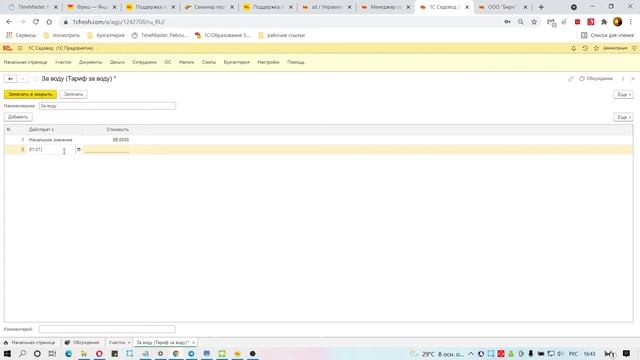Open the Сотрудники menu section

pos(144,62)
